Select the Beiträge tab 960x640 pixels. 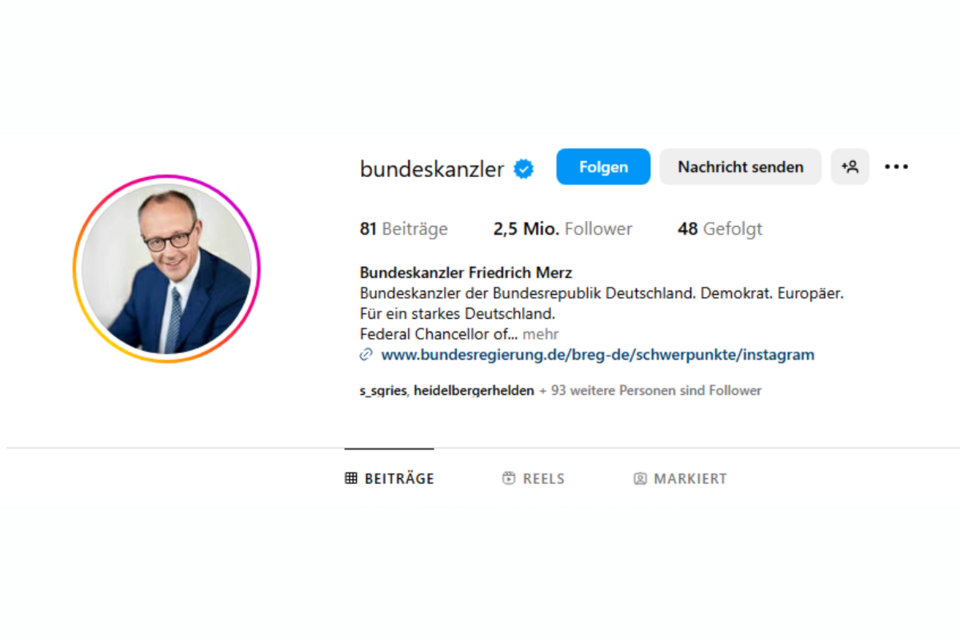(389, 478)
